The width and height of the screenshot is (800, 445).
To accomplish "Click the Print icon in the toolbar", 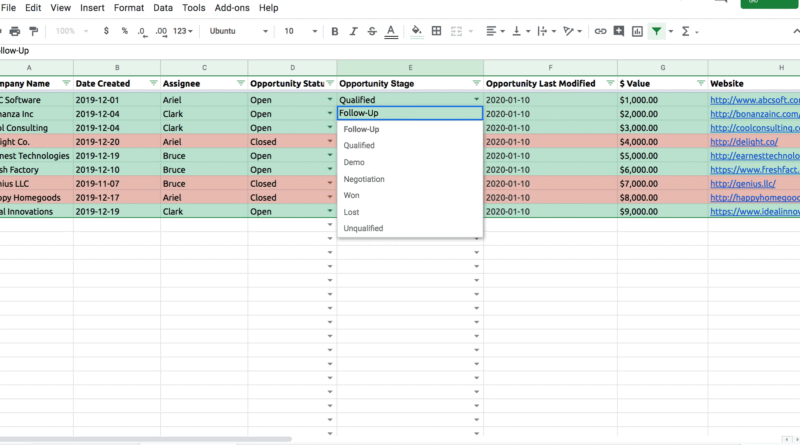I will 15,31.
